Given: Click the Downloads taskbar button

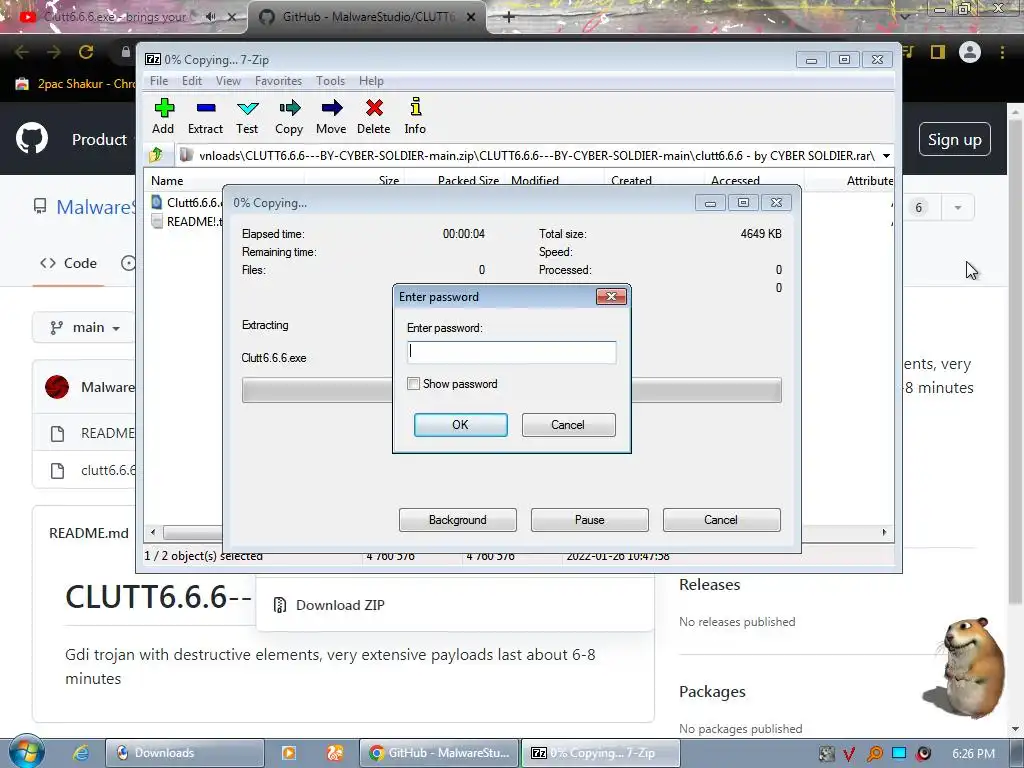Looking at the screenshot, I should pos(185,753).
